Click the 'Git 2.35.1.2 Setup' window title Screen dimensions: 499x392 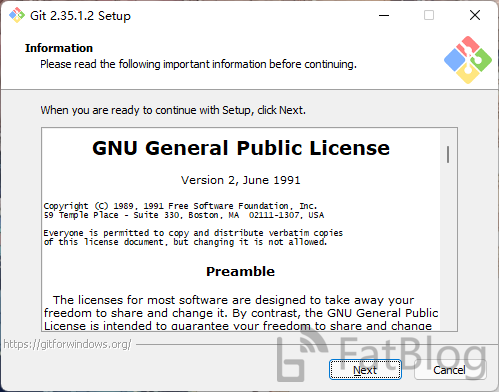pos(80,16)
